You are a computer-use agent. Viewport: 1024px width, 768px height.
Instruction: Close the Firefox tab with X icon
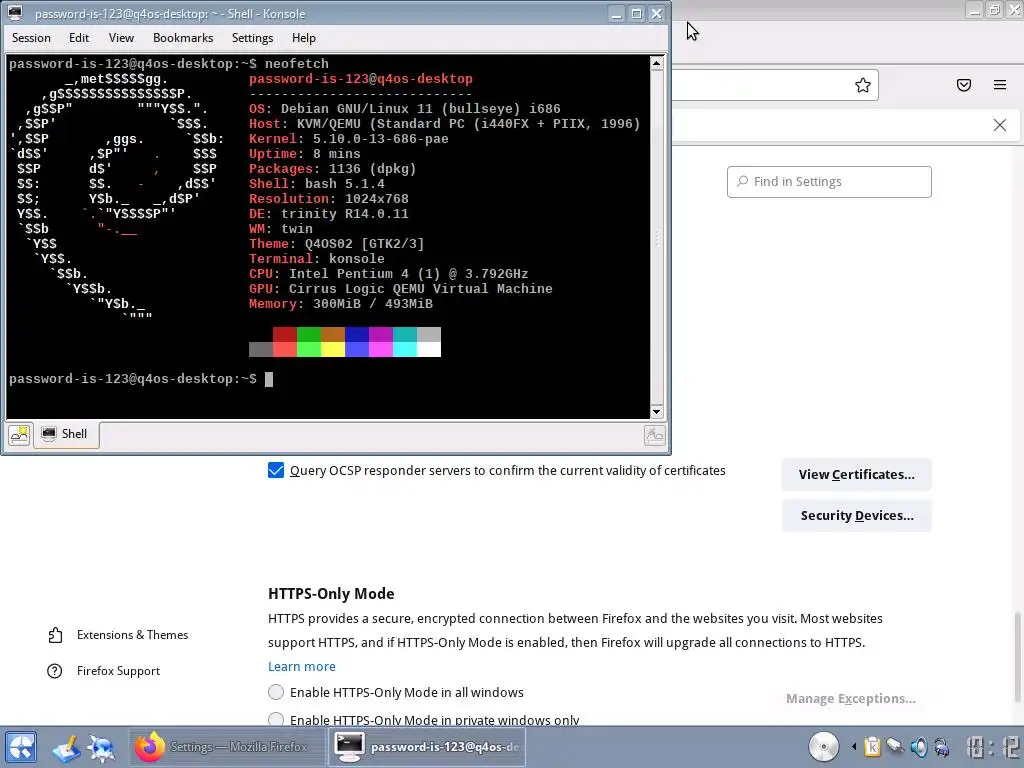(1000, 125)
